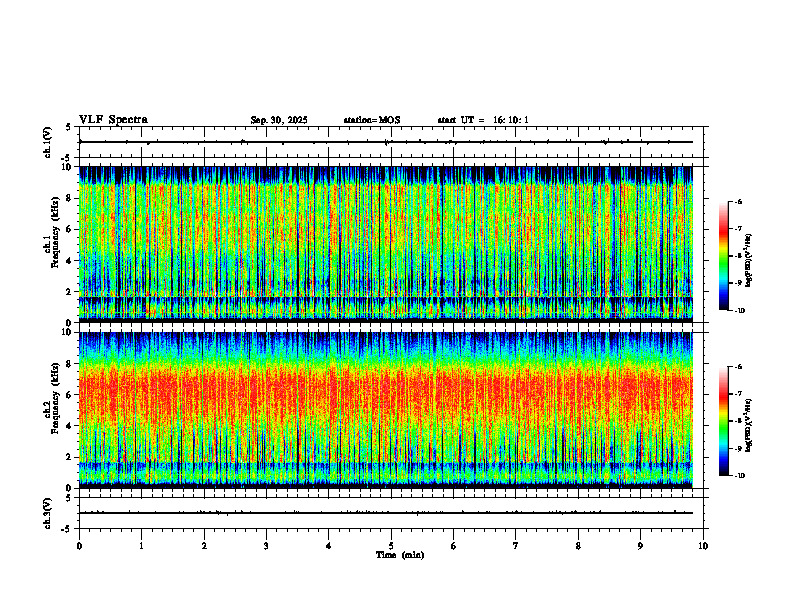Click the time axis tick label "10"
The height and width of the screenshot is (612, 792).
703,546
